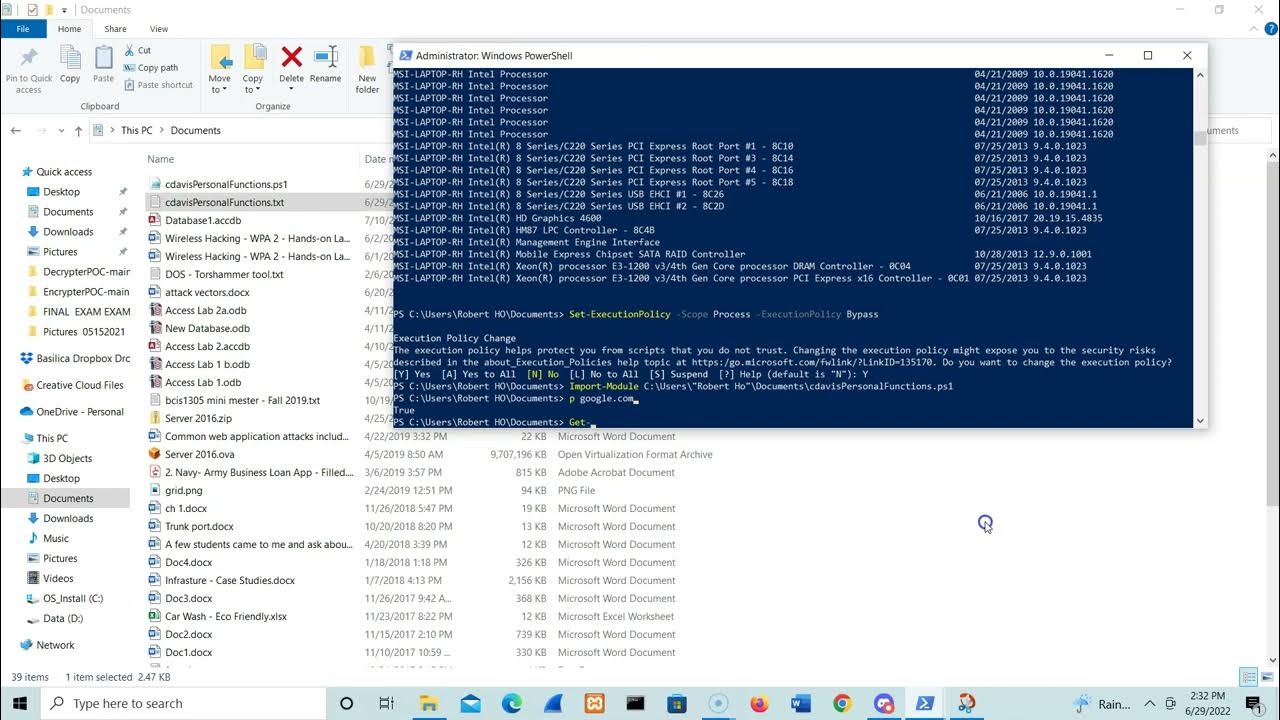
Task: Launch Firefox from the taskbar
Action: point(759,703)
